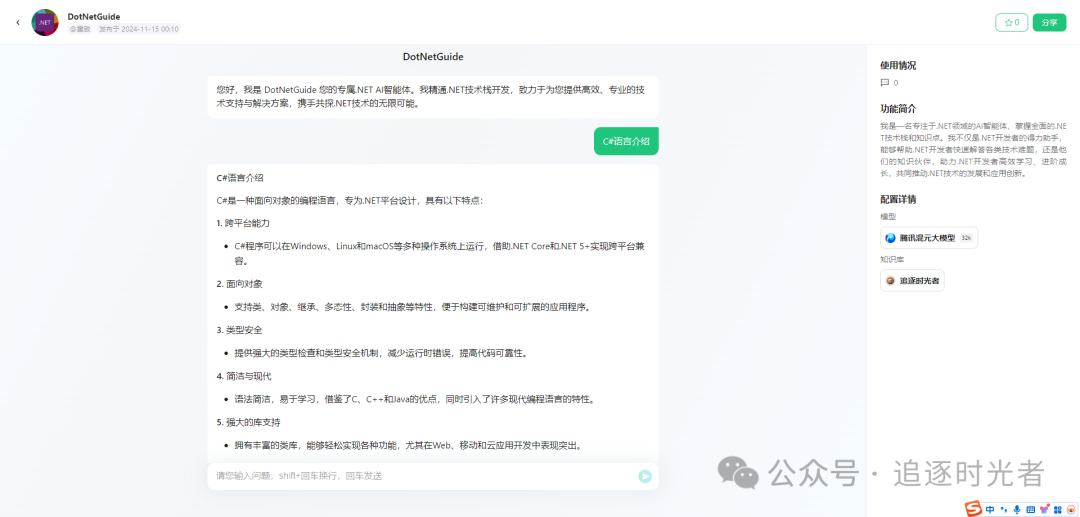Click the microphone voice input icon
This screenshot has width=1080, height=517.
click(1017, 509)
